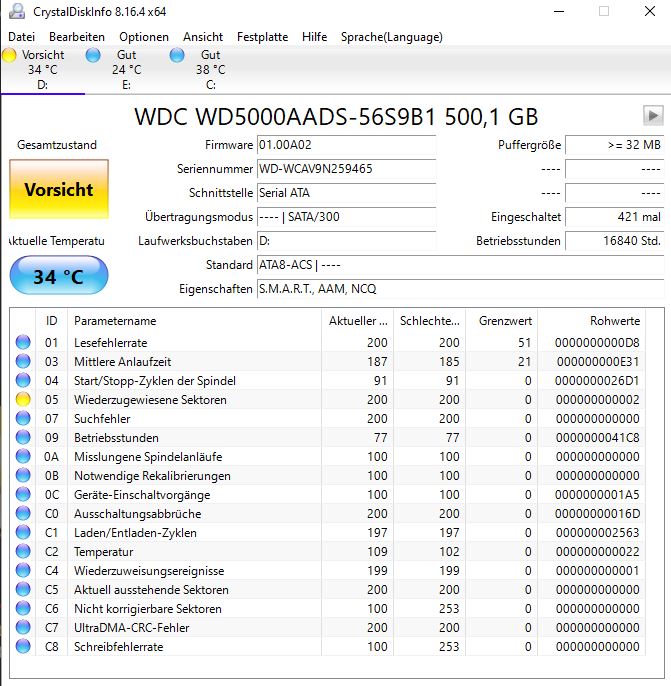671x686 pixels.
Task: Open the Ansicht menu
Action: coord(203,37)
